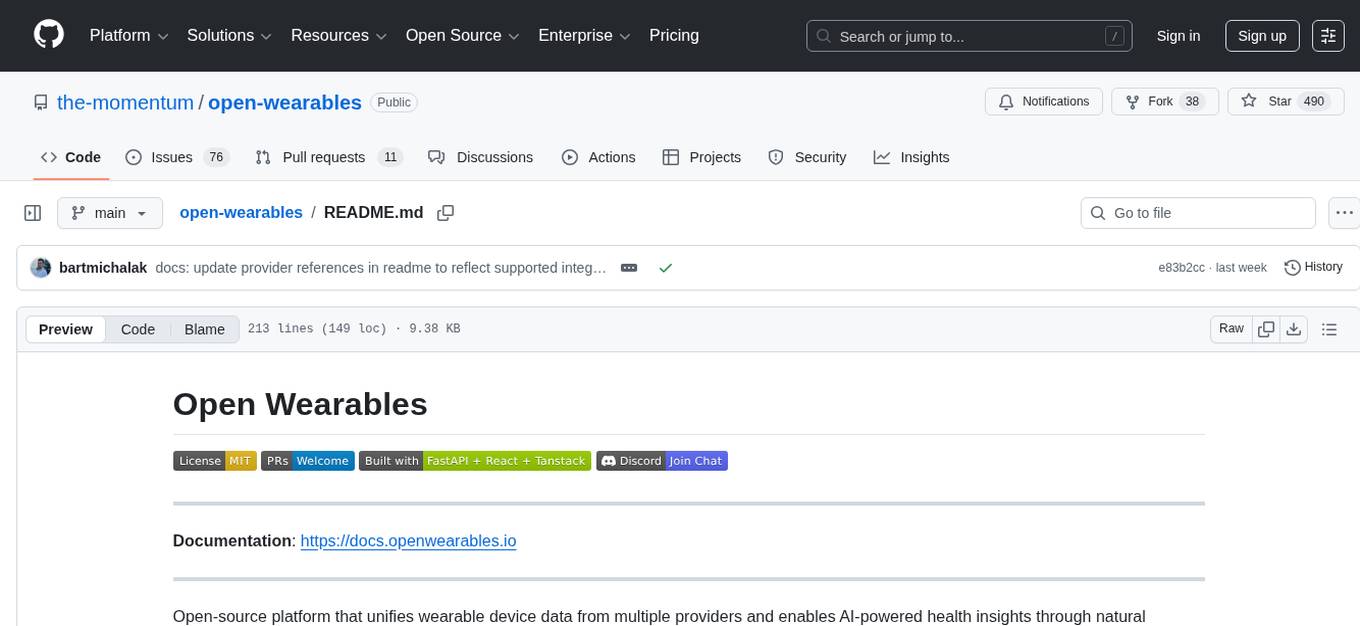
Task: Click the commit status checkmark
Action: tap(665, 267)
